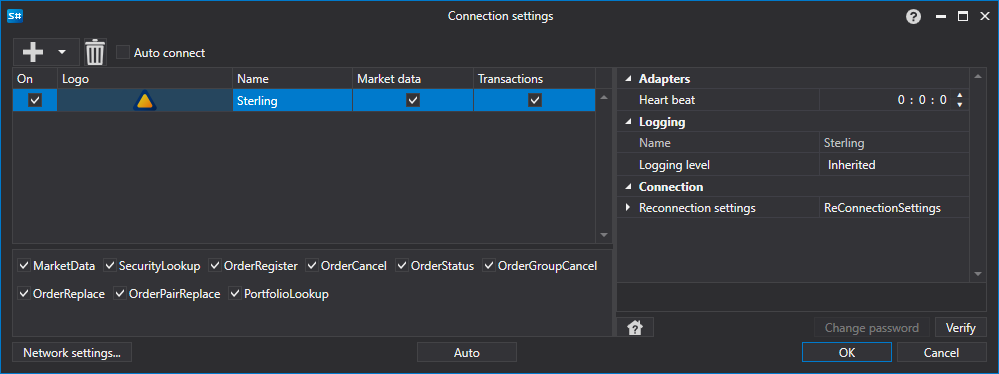Uncheck the OrderPairReplace checkbox
The width and height of the screenshot is (999, 374).
click(x=120, y=294)
